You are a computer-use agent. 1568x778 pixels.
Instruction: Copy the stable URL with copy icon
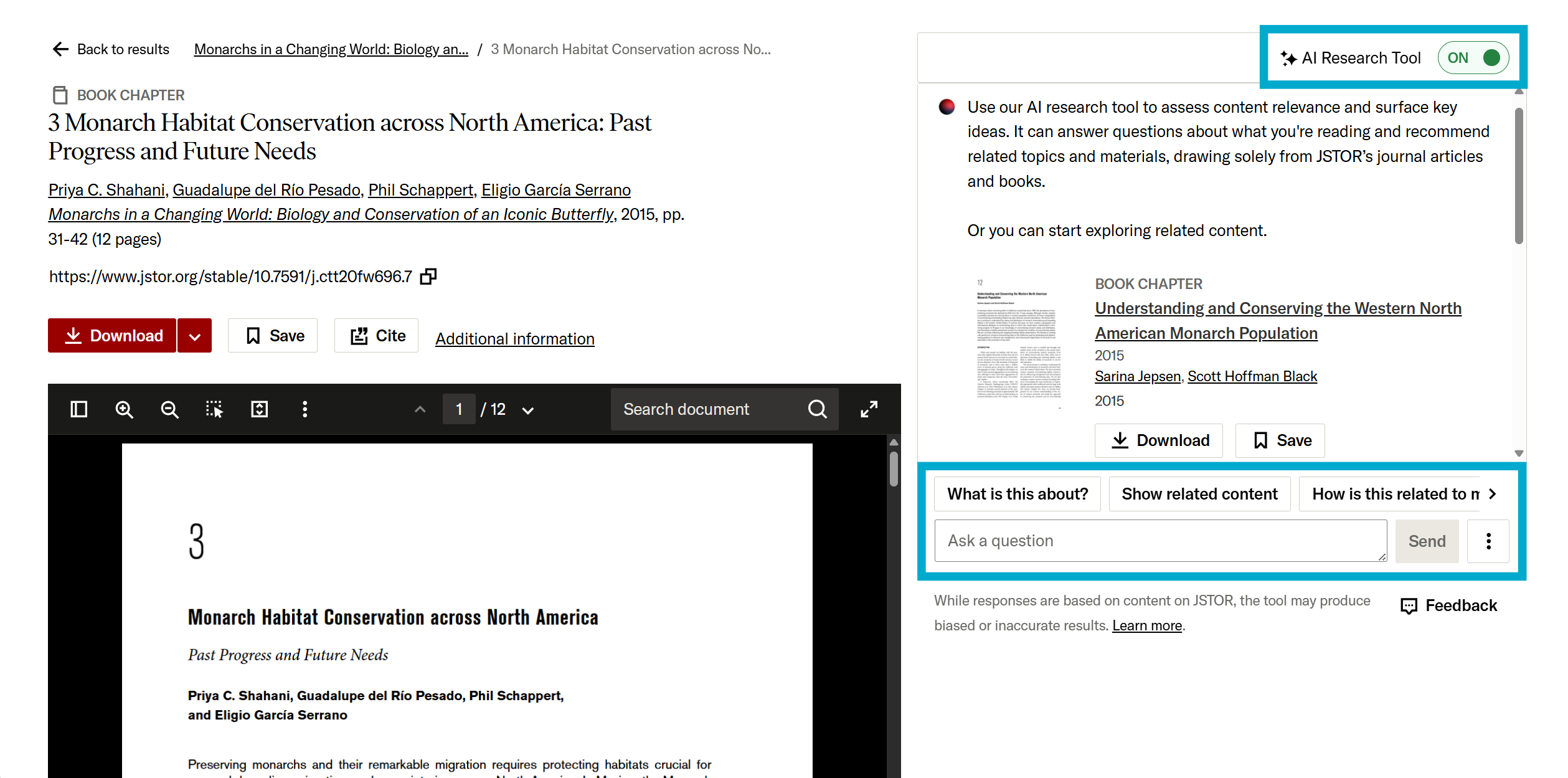(428, 276)
